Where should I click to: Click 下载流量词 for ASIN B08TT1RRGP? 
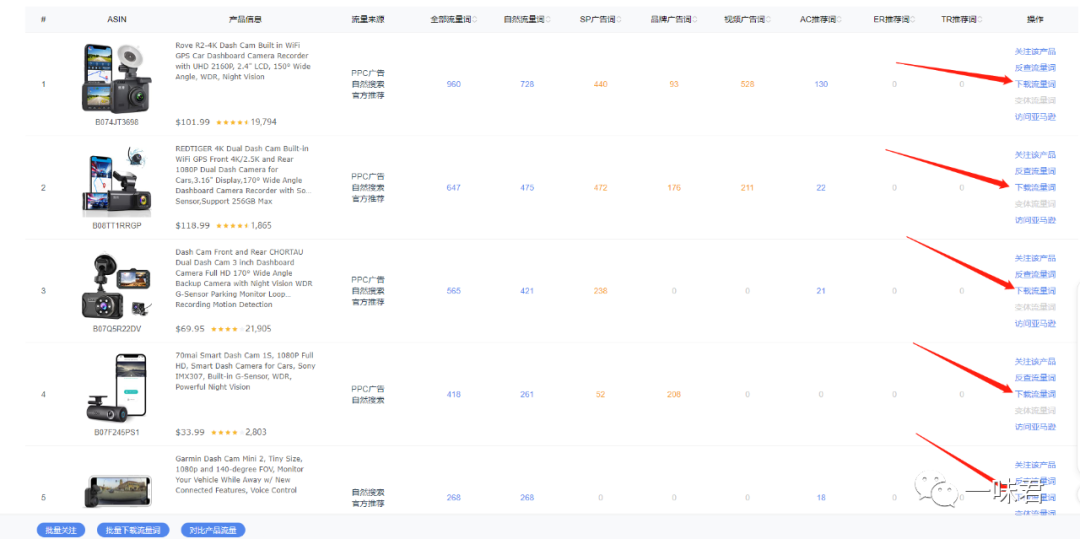pyautogui.click(x=1035, y=187)
